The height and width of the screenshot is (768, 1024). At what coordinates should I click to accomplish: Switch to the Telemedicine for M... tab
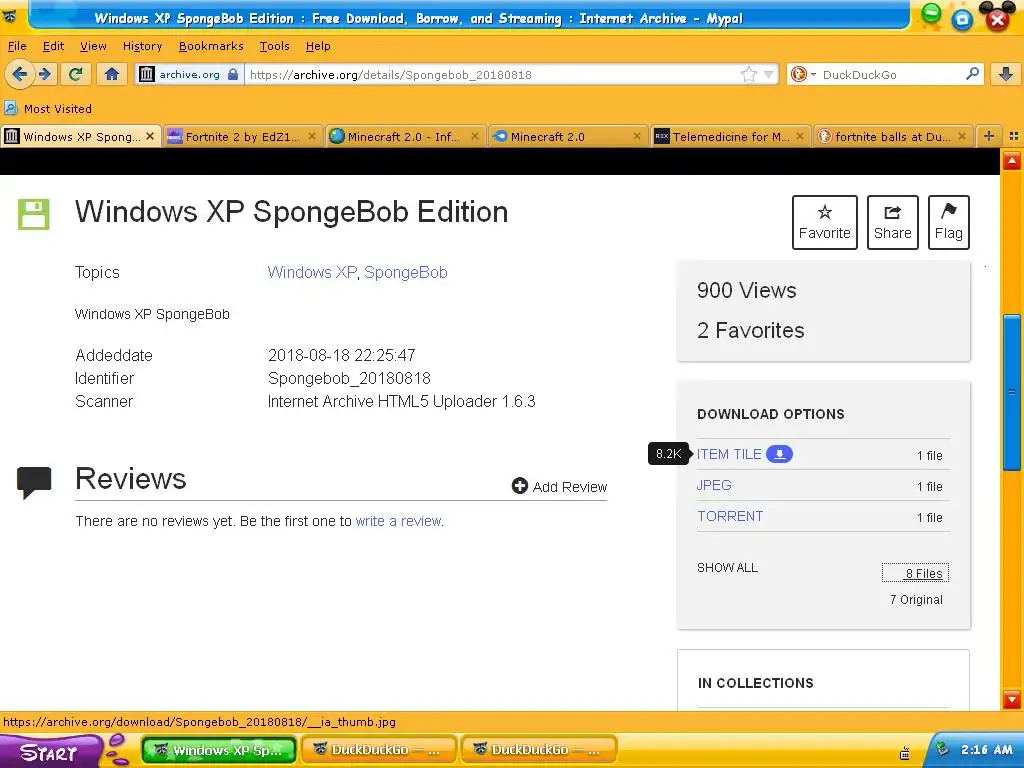coord(730,136)
